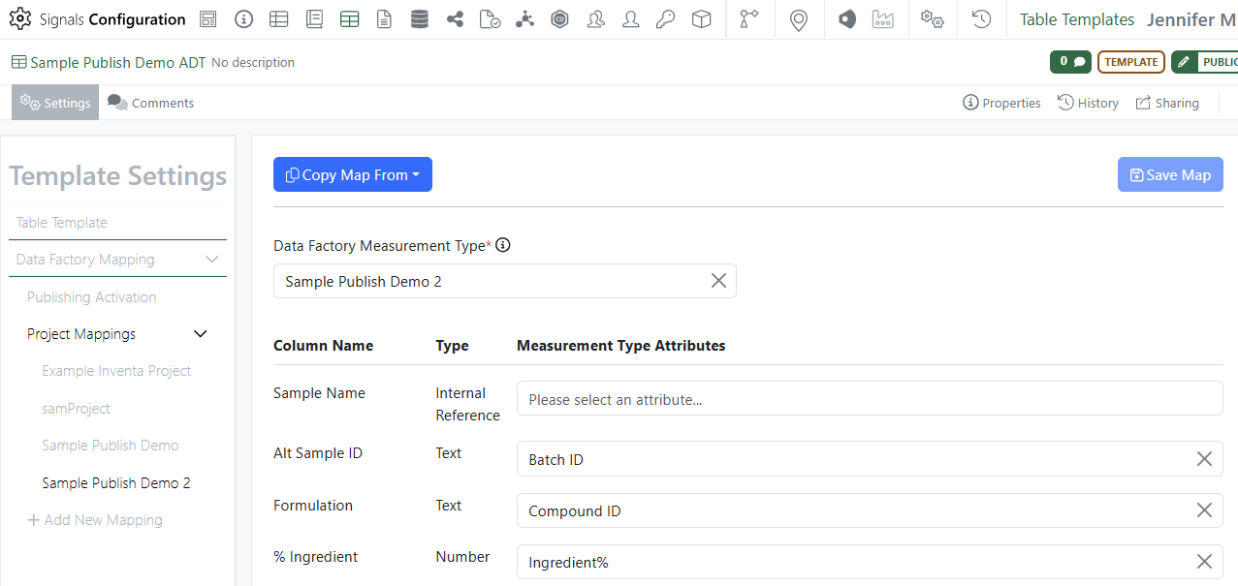Click the Save Map button
This screenshot has width=1238, height=586.
click(x=1169, y=175)
